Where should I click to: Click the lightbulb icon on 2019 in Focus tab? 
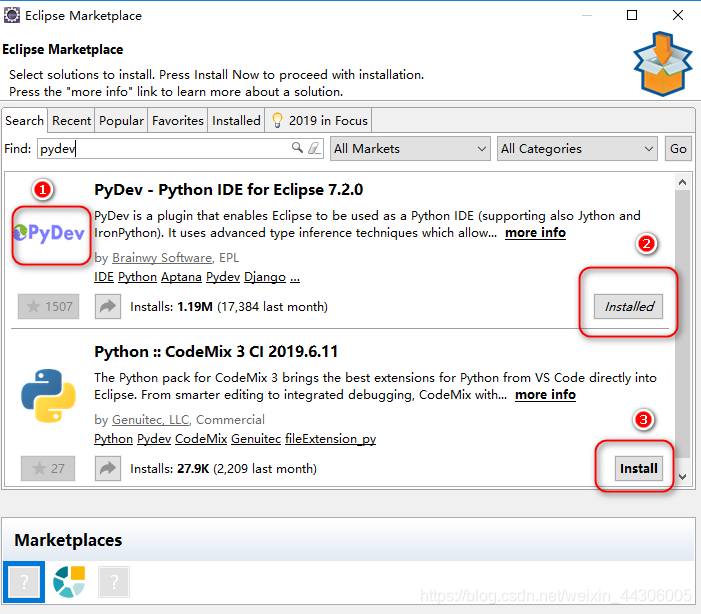click(x=277, y=120)
